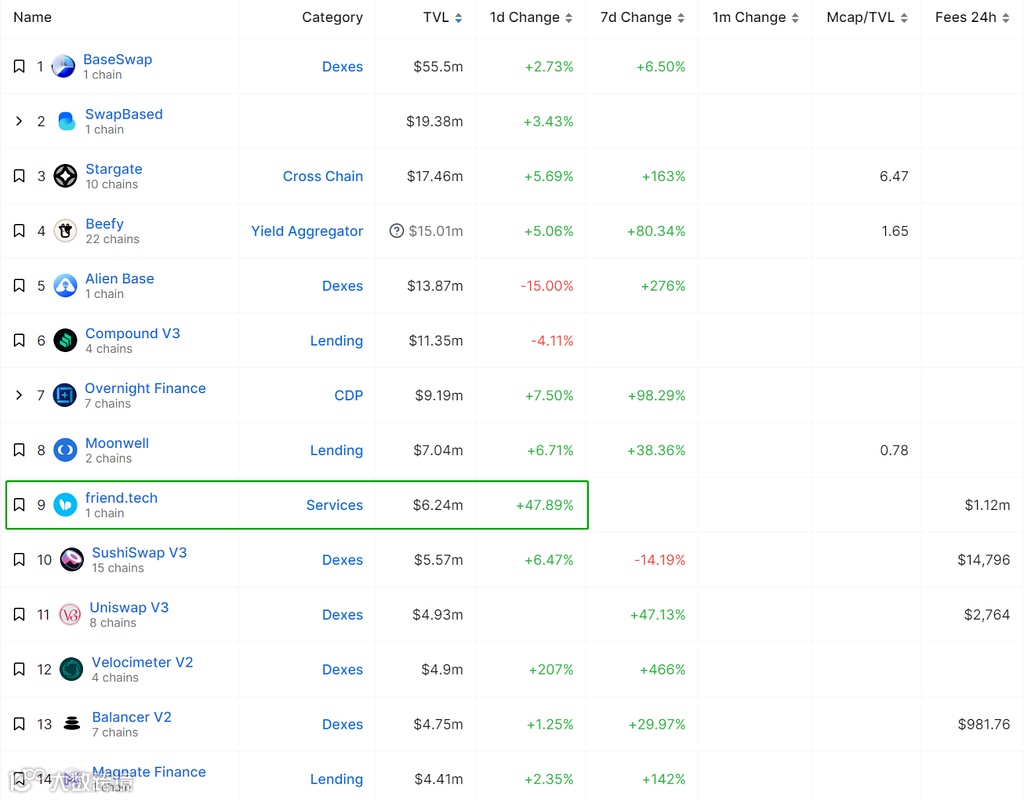Expand the Overnight Finance row
The width and height of the screenshot is (1024, 800).
click(19, 396)
